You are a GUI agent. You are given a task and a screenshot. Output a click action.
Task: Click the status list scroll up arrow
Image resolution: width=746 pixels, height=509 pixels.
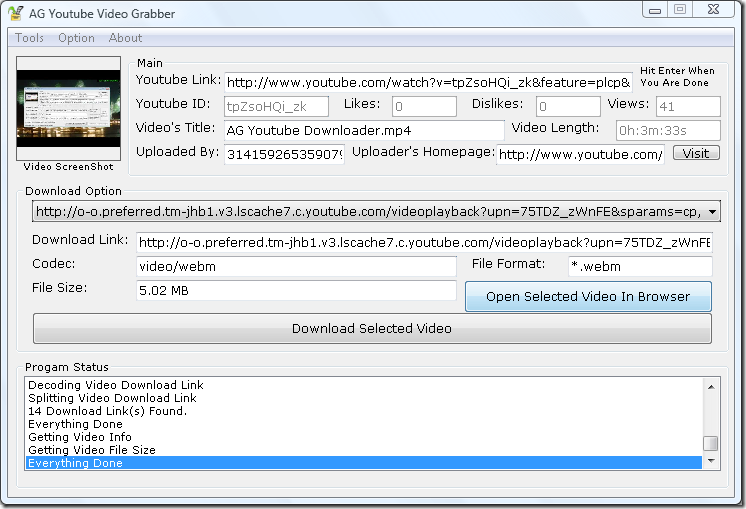click(711, 387)
